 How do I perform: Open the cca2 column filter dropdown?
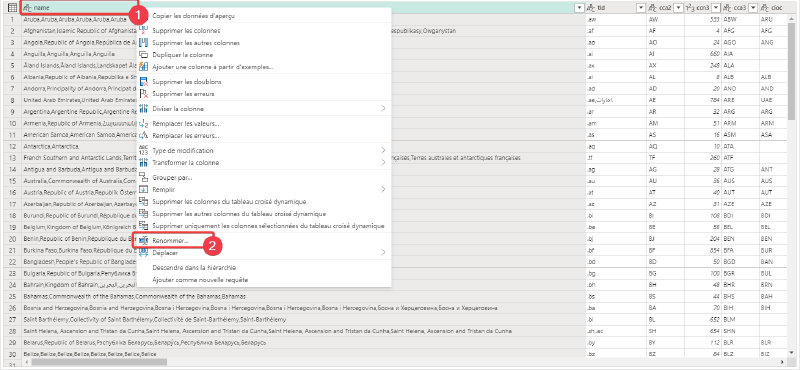pyautogui.click(x=678, y=8)
